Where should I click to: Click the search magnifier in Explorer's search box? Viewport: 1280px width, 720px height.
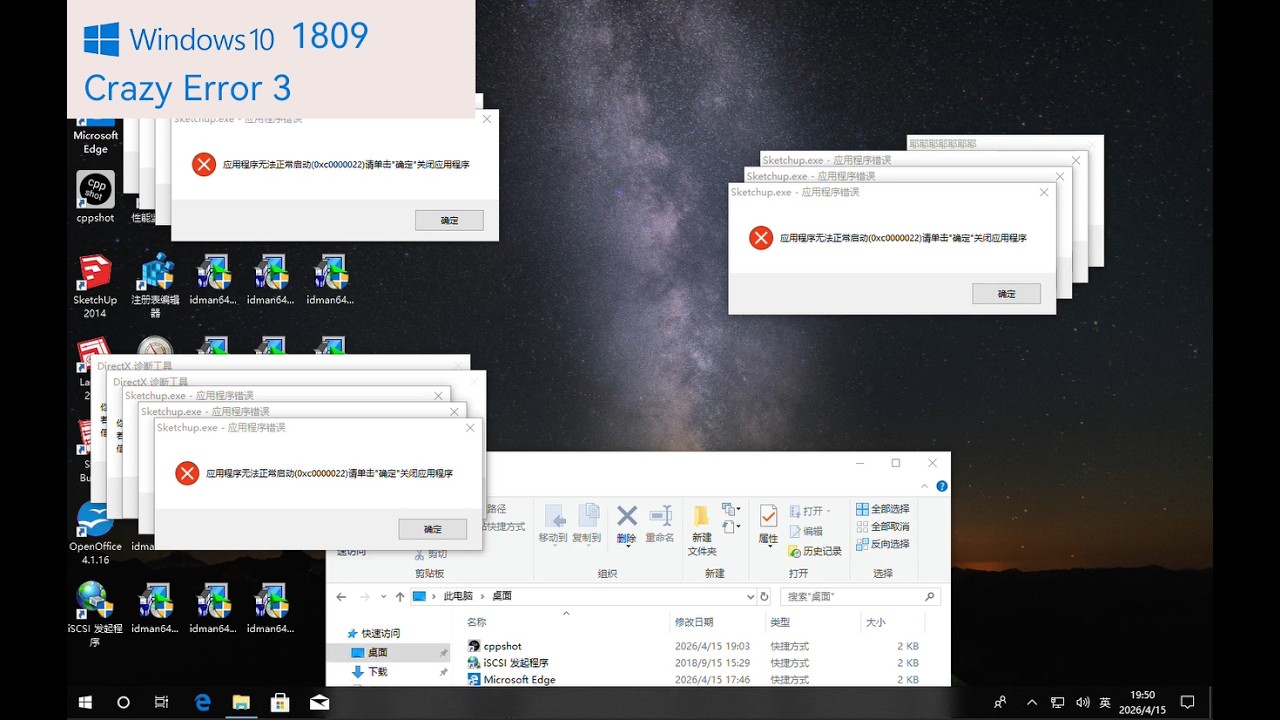click(x=930, y=597)
